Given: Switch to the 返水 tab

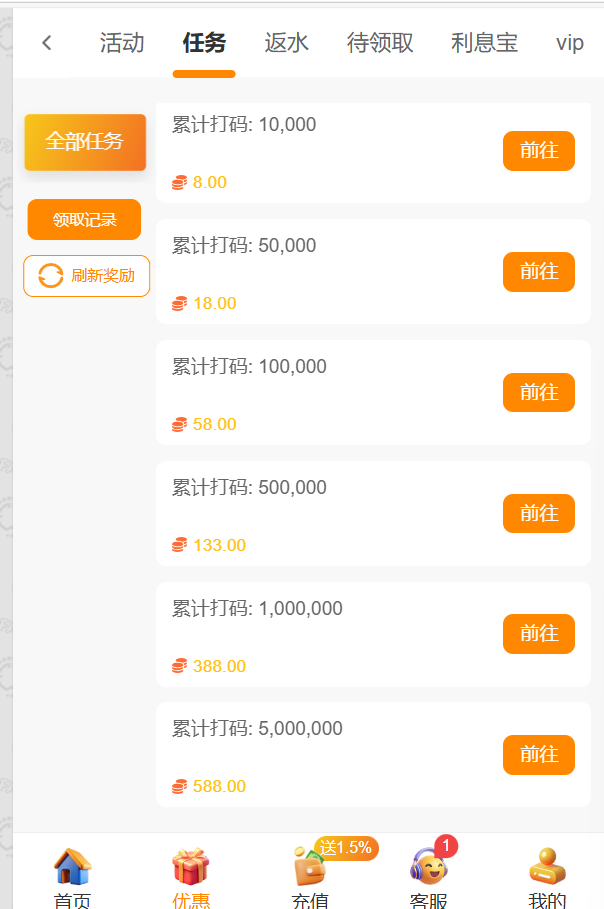Looking at the screenshot, I should coord(287,43).
